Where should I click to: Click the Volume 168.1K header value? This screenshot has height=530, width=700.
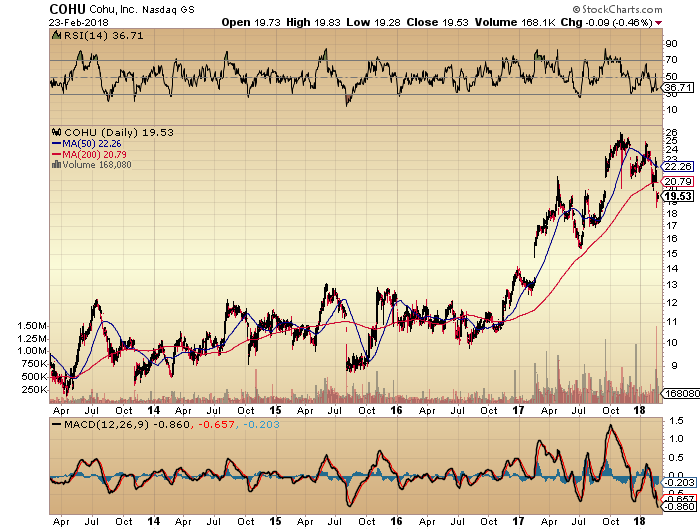tap(515, 22)
